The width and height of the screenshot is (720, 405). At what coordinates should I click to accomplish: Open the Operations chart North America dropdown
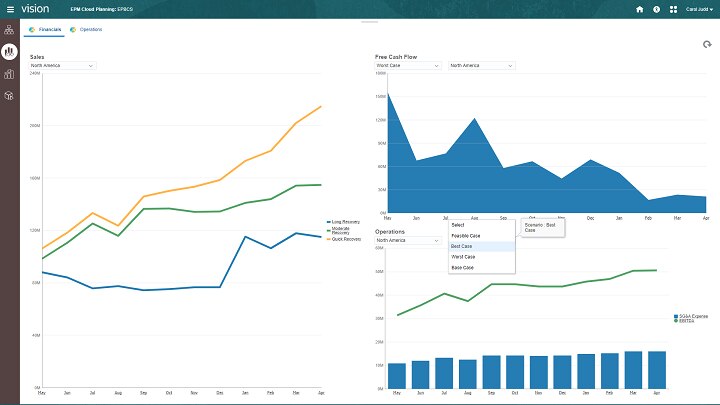(x=407, y=240)
